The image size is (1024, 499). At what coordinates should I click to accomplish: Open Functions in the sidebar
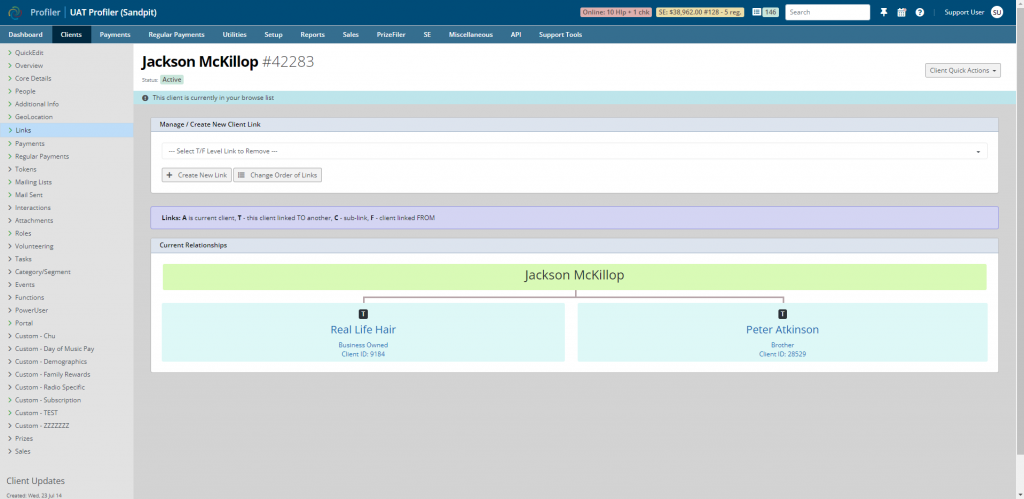29,297
